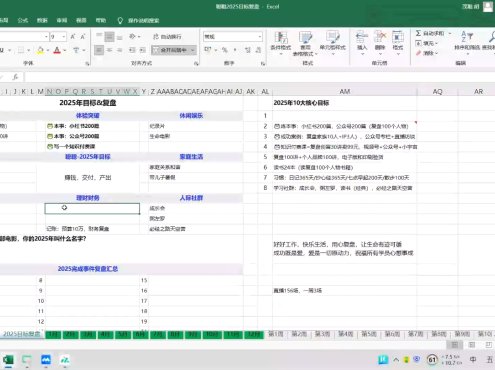The image size is (495, 370).
Task: Increase decimal places
Action: pos(248,50)
